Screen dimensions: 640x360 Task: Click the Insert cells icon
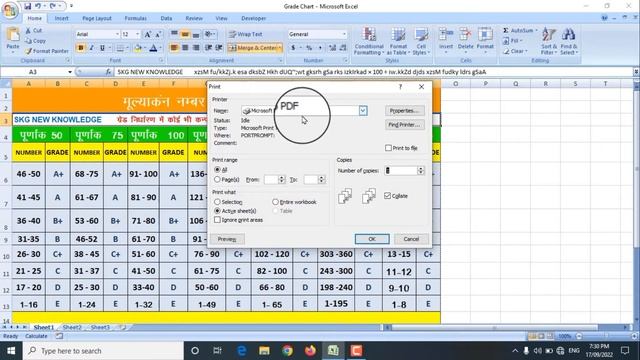coord(446,34)
